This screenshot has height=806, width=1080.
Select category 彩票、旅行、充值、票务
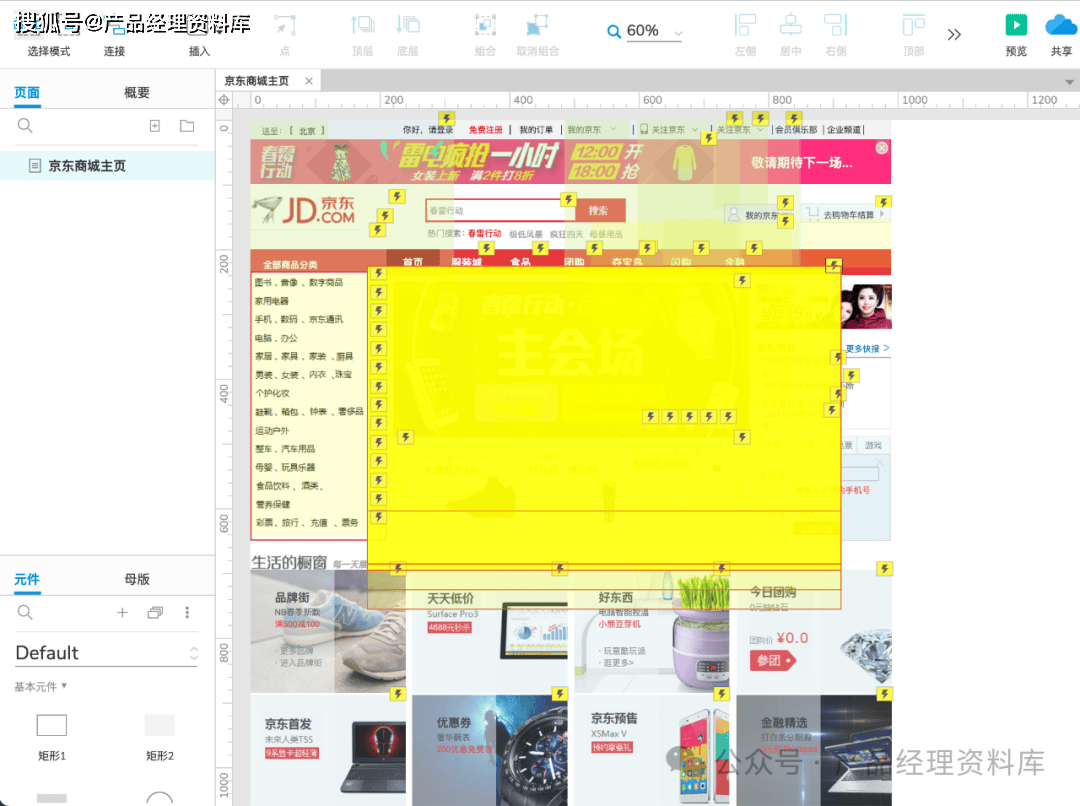click(307, 523)
